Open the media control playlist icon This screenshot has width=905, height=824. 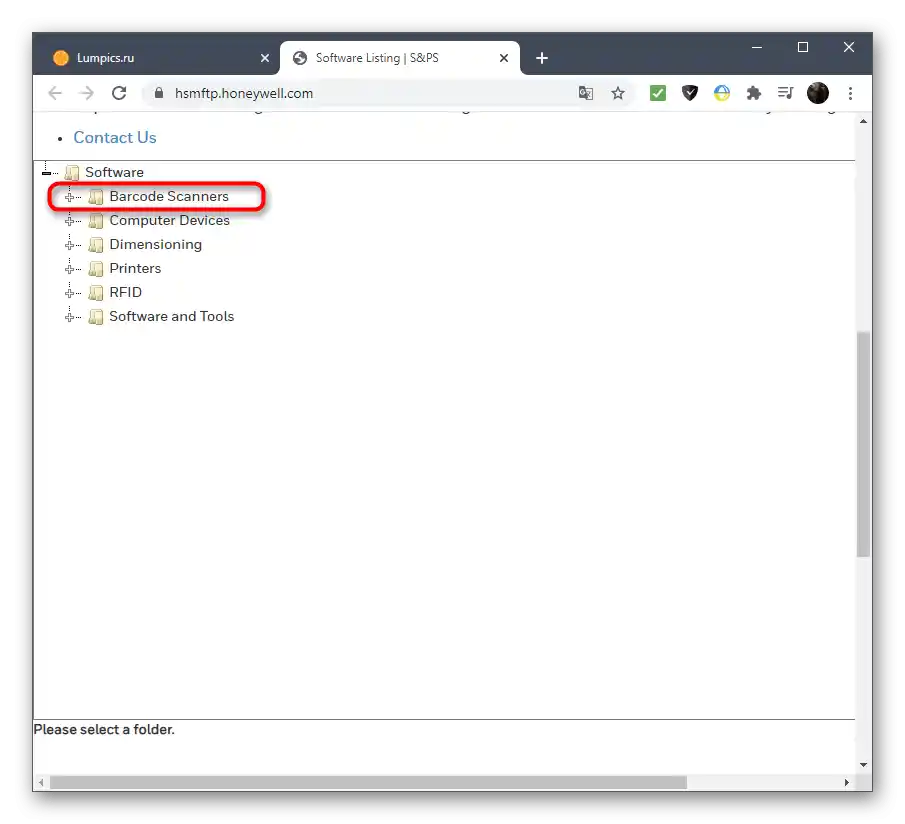786,93
